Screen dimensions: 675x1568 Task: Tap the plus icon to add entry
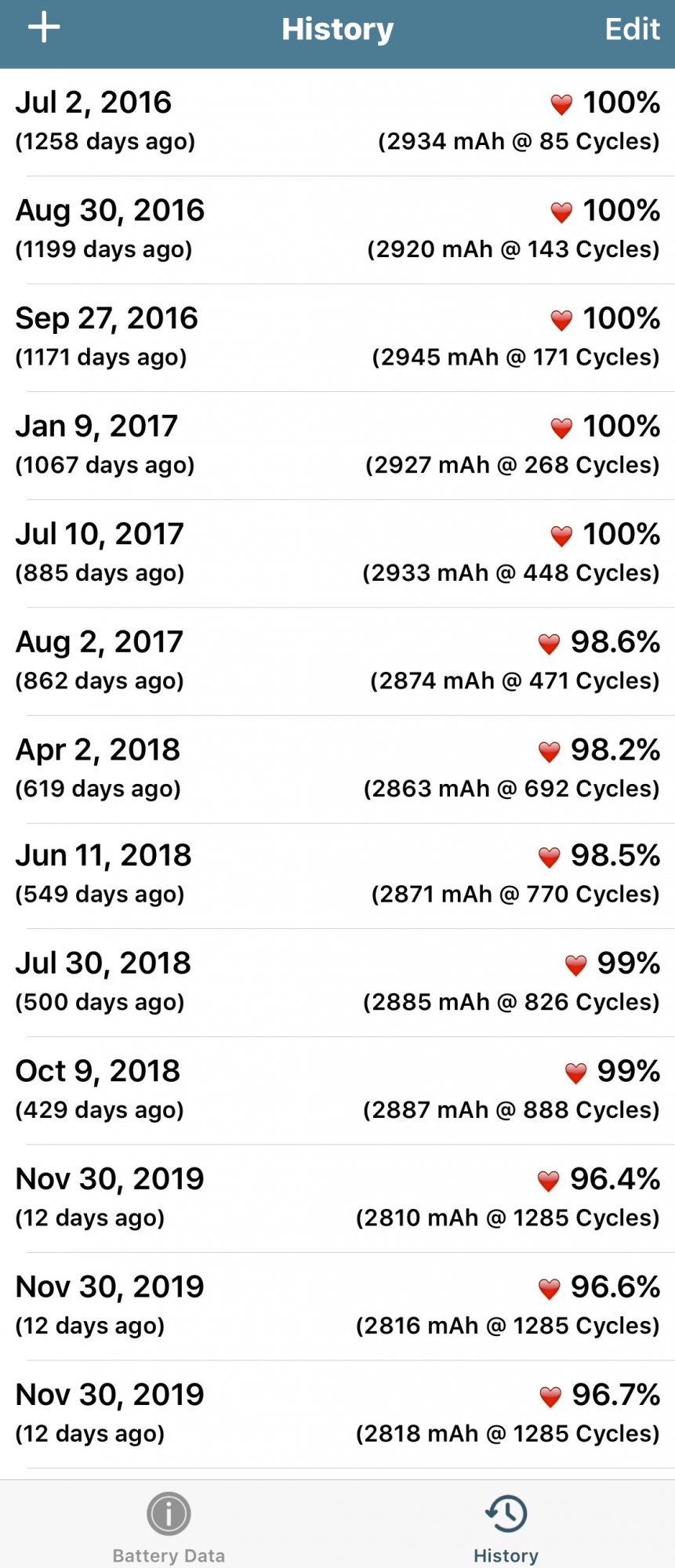(x=44, y=28)
